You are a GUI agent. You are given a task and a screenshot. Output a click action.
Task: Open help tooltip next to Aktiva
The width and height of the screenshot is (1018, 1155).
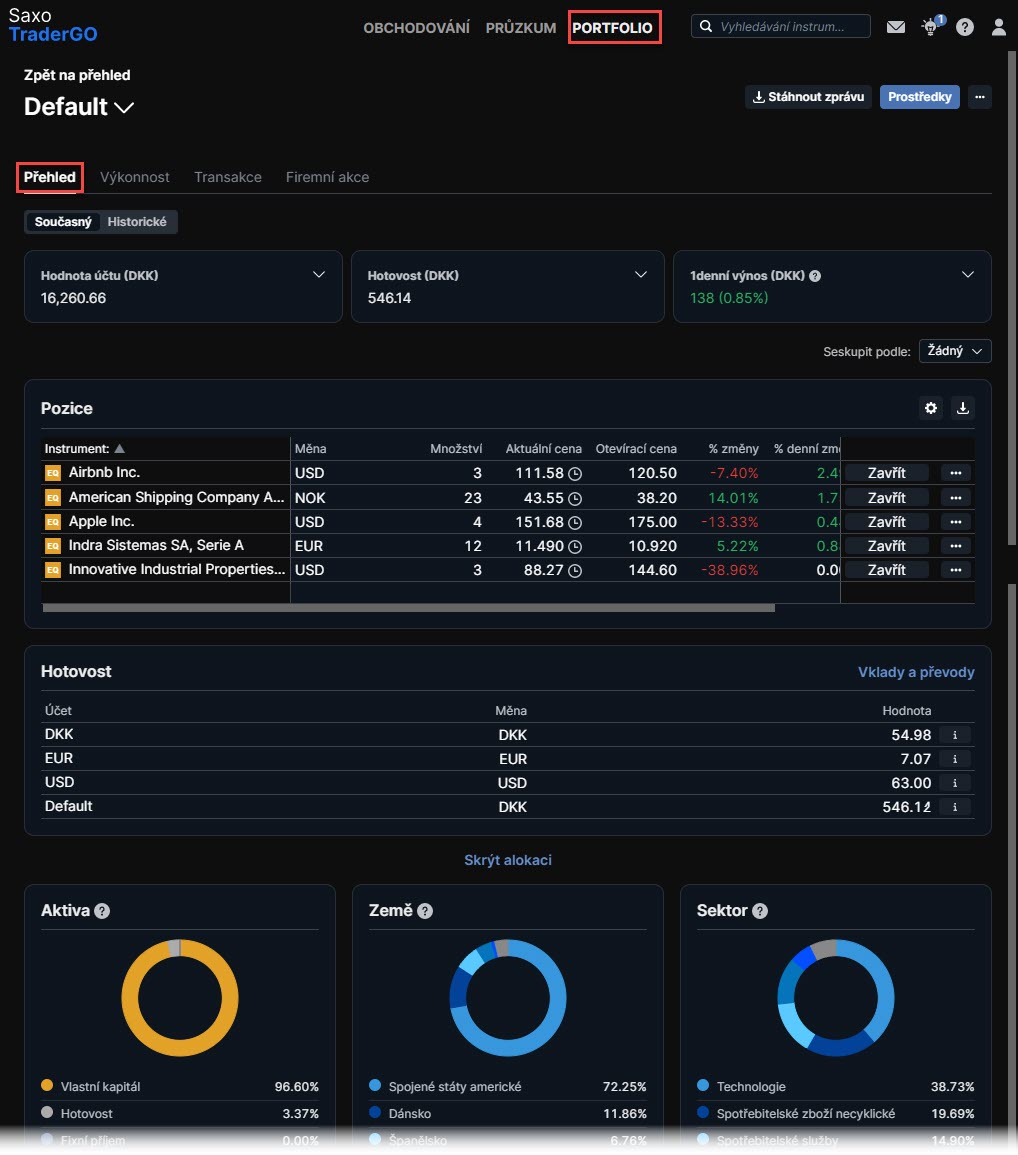click(102, 911)
